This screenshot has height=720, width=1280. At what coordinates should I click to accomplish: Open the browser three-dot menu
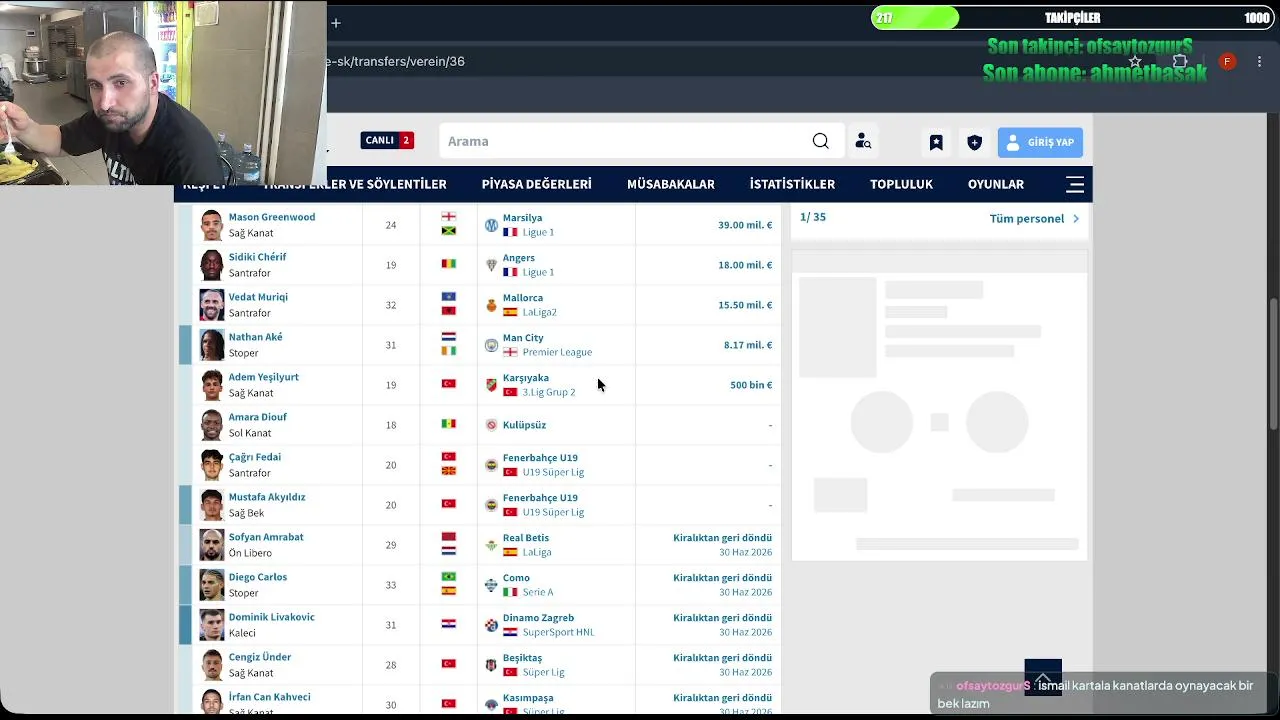(x=1259, y=62)
